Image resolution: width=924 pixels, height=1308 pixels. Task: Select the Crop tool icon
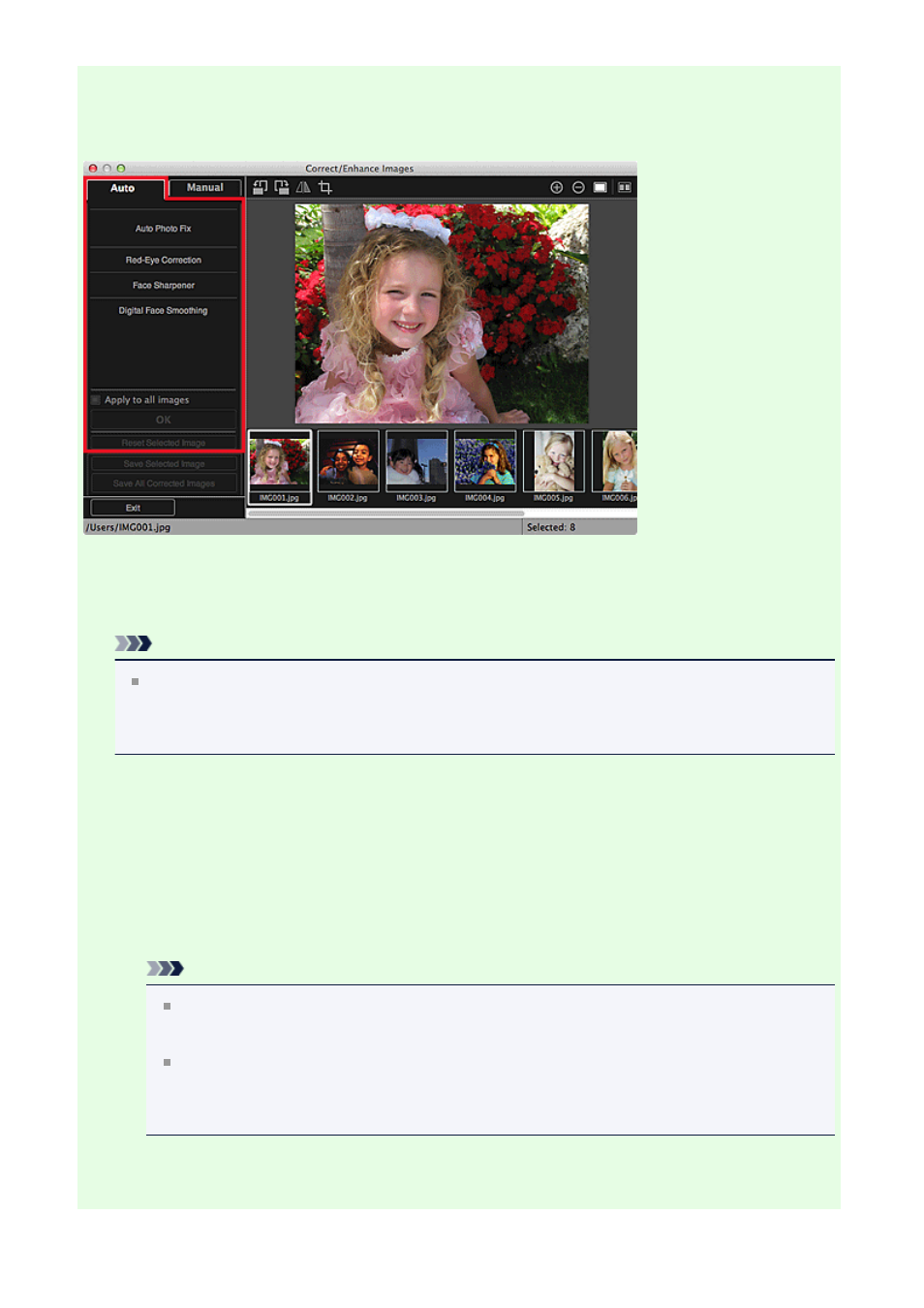point(325,187)
